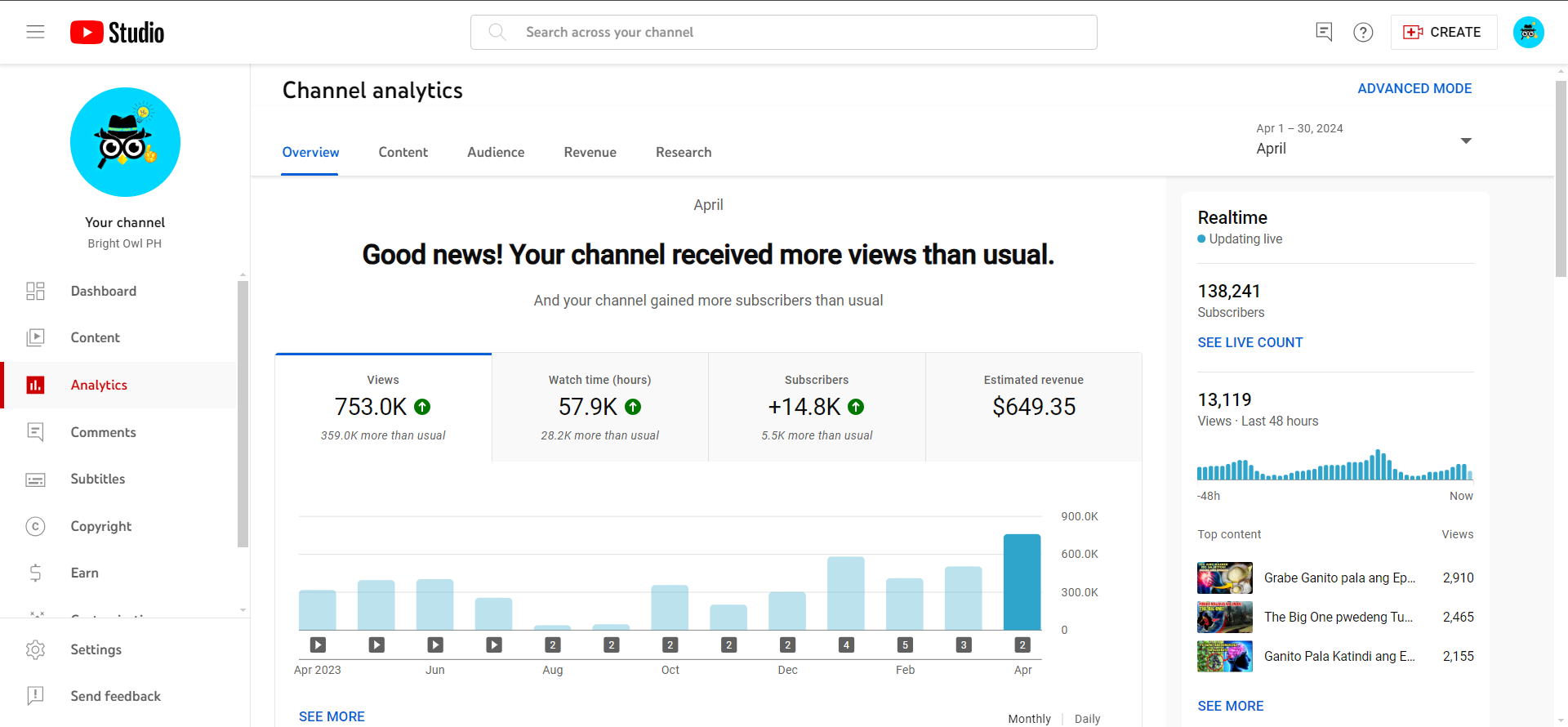Click the realtime 48-hour views chart
This screenshot has width=1568, height=727.
tap(1335, 464)
